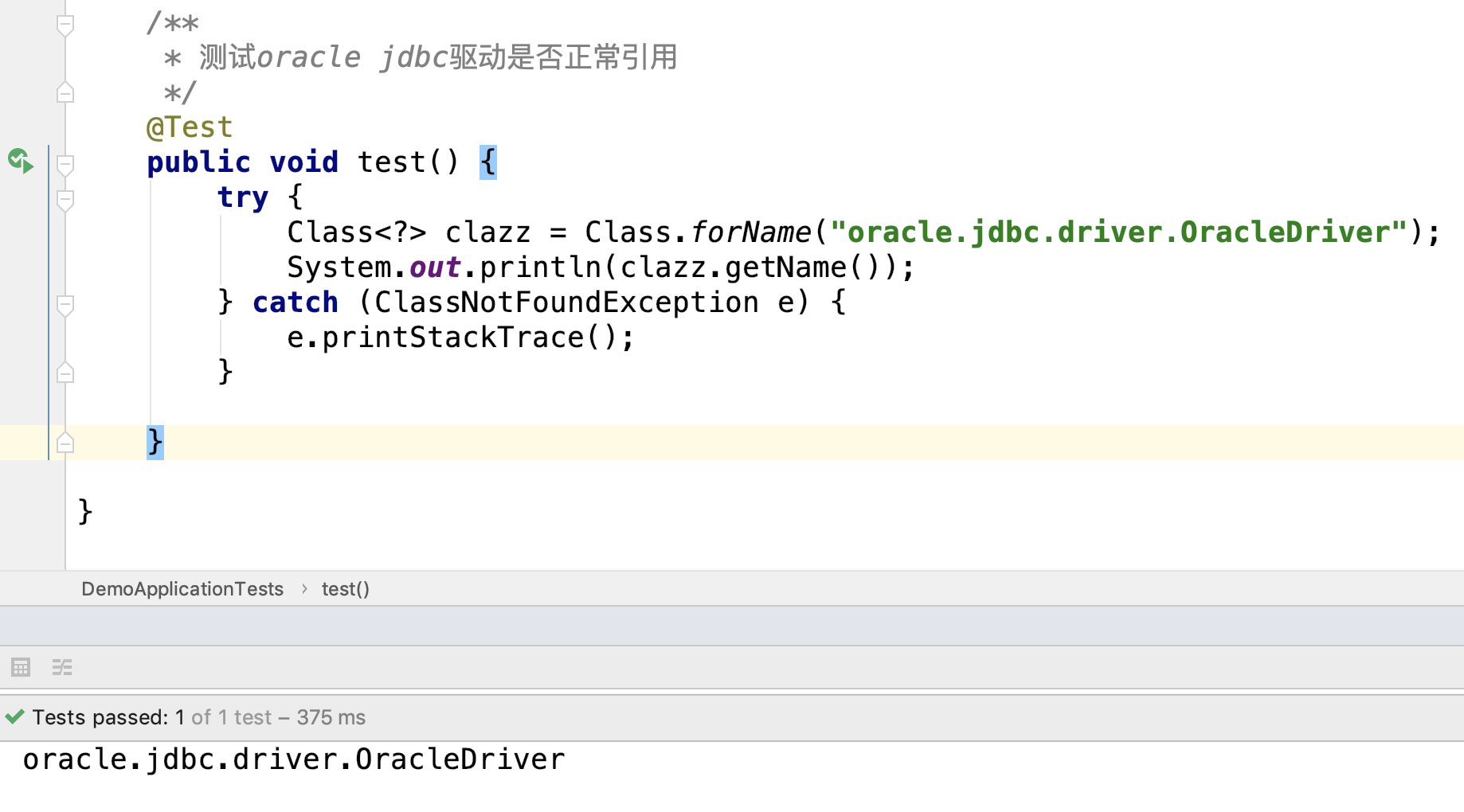1464x812 pixels.
Task: Click the green run test gutter icon
Action: pyautogui.click(x=21, y=161)
